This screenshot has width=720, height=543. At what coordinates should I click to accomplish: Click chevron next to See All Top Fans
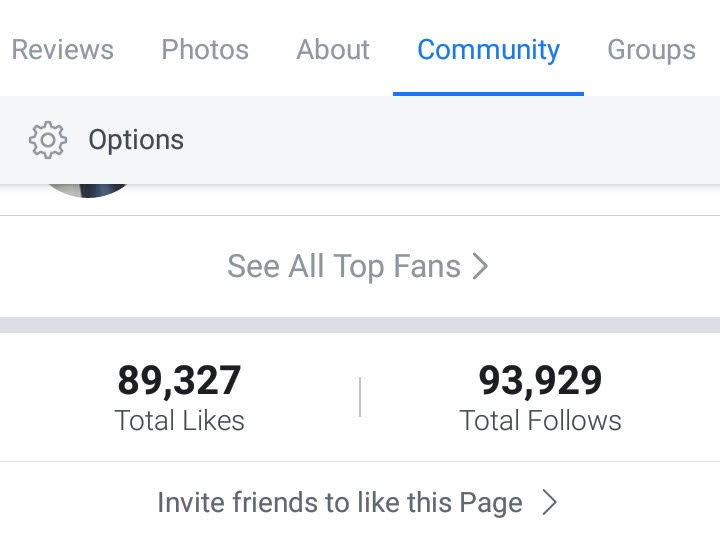tap(480, 266)
